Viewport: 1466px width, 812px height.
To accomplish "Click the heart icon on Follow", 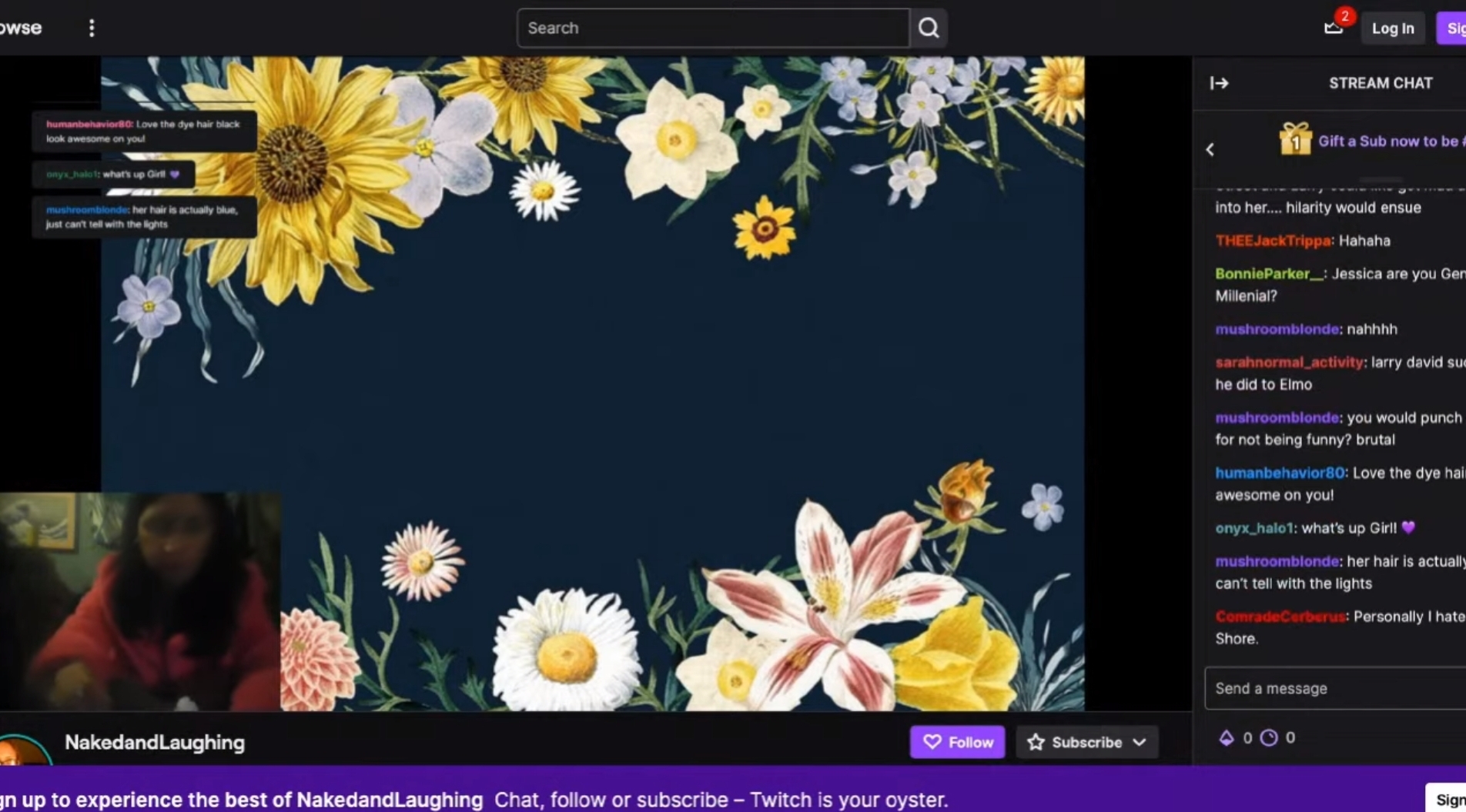I will click(932, 742).
